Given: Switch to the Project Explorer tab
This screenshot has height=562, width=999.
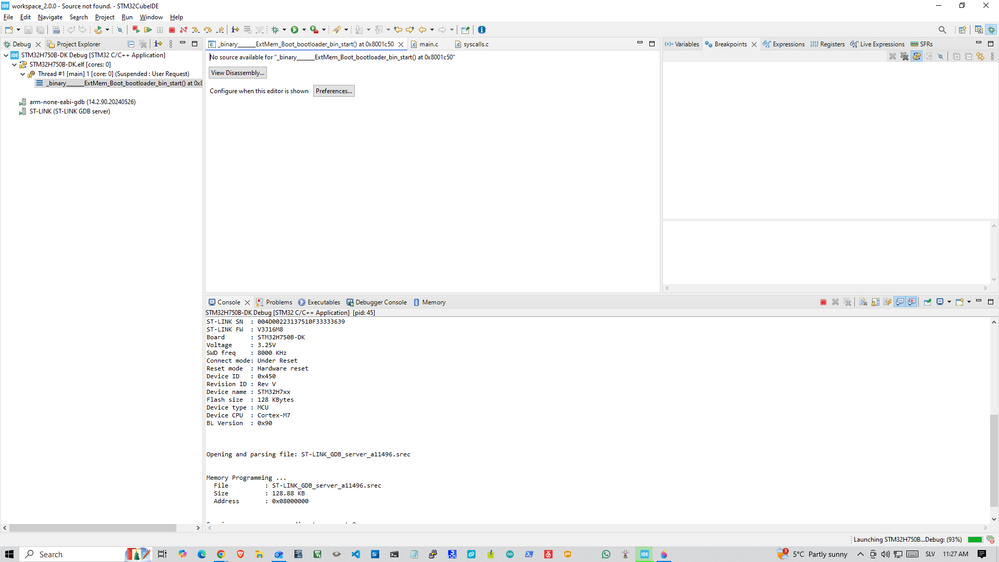Looking at the screenshot, I should (73, 44).
